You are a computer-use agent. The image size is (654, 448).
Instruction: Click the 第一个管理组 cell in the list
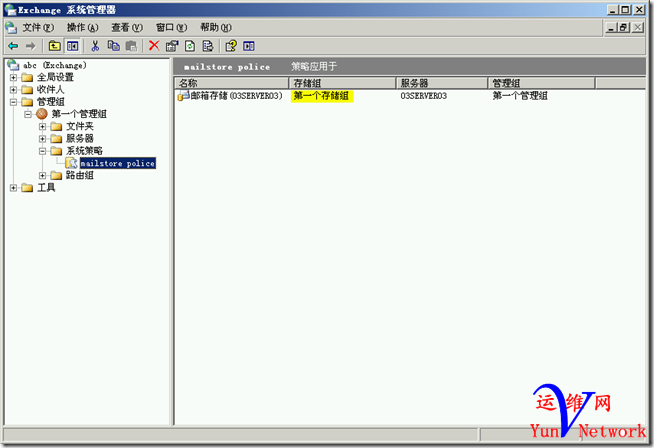(520, 96)
